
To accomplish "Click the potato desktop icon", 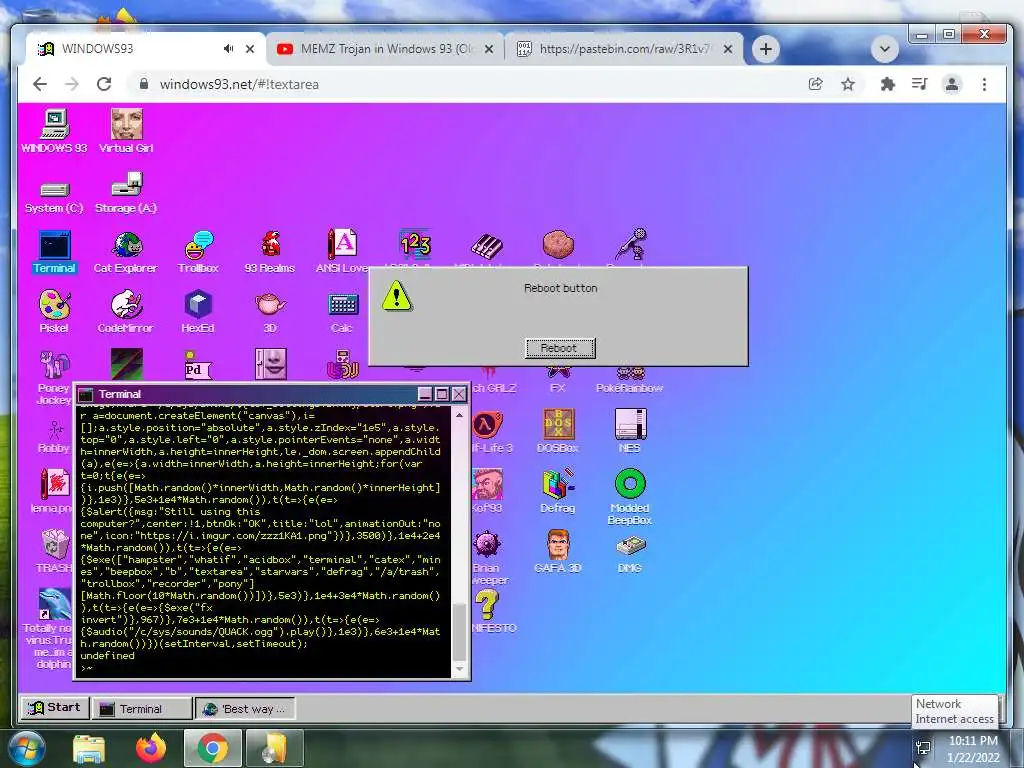I will coord(558,245).
